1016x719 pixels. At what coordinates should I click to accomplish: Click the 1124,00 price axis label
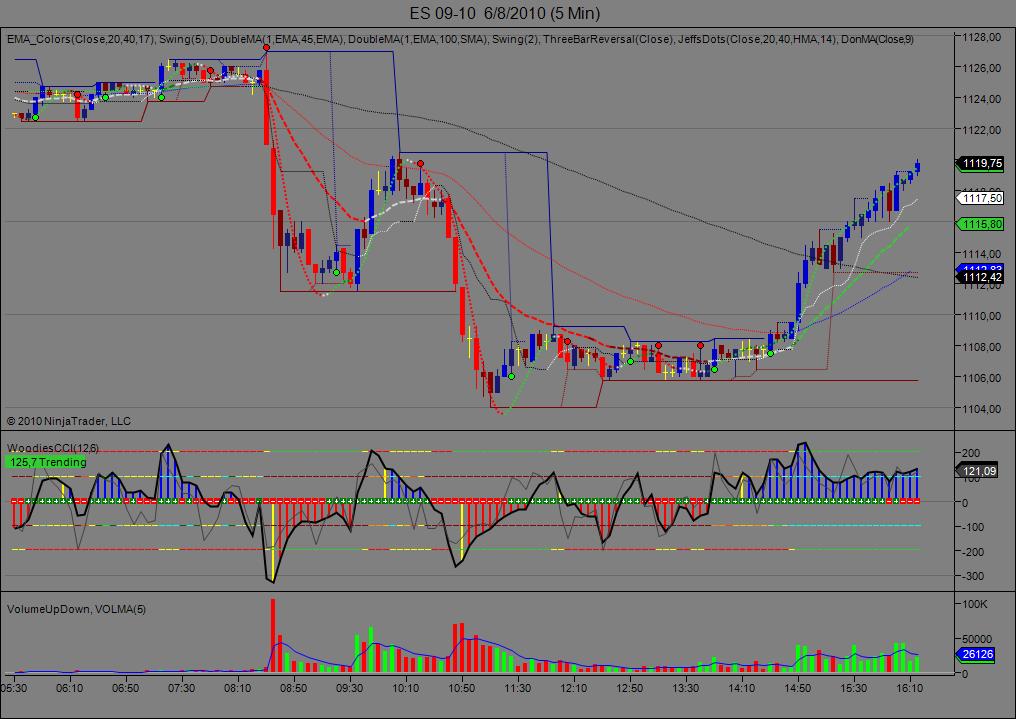pyautogui.click(x=982, y=99)
